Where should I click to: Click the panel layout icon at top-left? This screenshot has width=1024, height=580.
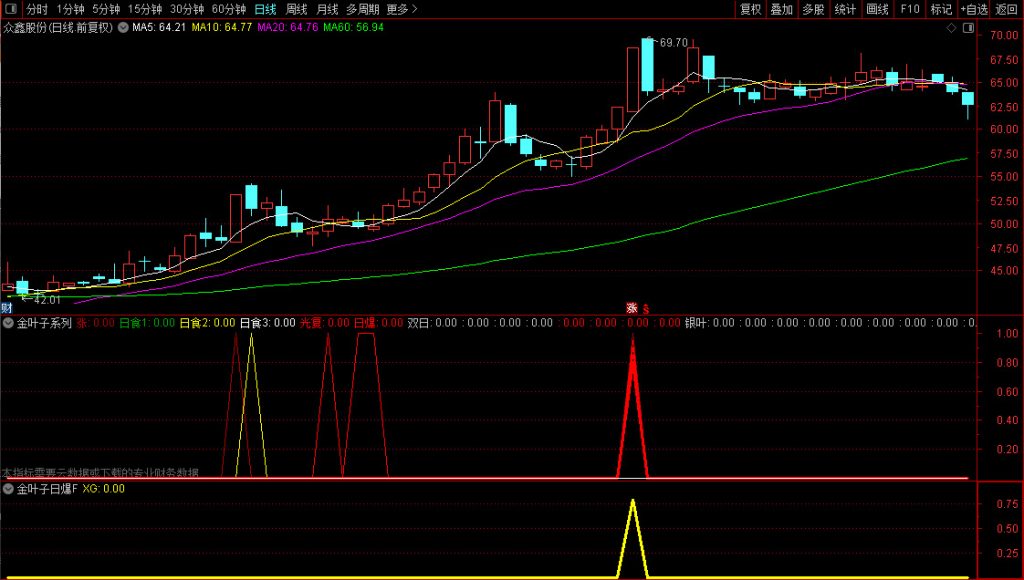click(x=10, y=9)
